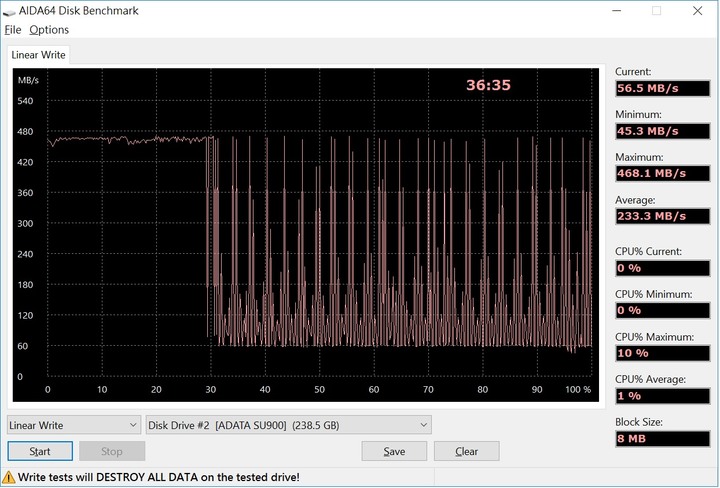720x488 pixels.
Task: Click the Block Size label
Action: pos(639,422)
